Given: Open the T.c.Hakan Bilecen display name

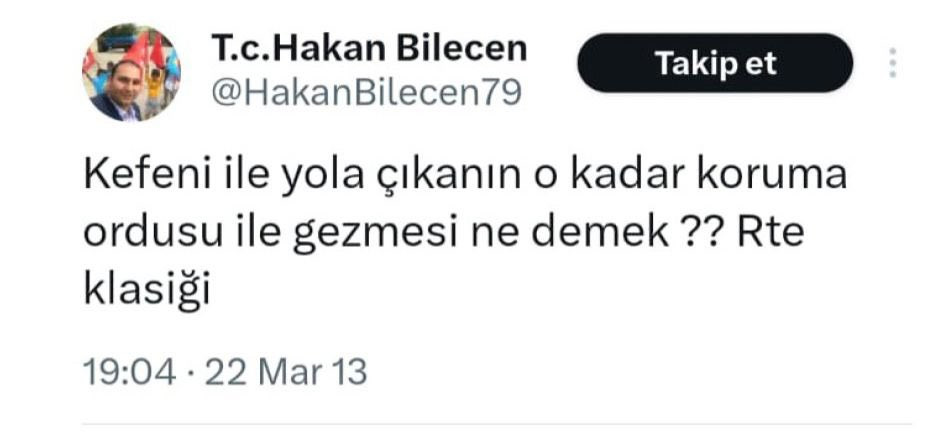Looking at the screenshot, I should [x=369, y=48].
